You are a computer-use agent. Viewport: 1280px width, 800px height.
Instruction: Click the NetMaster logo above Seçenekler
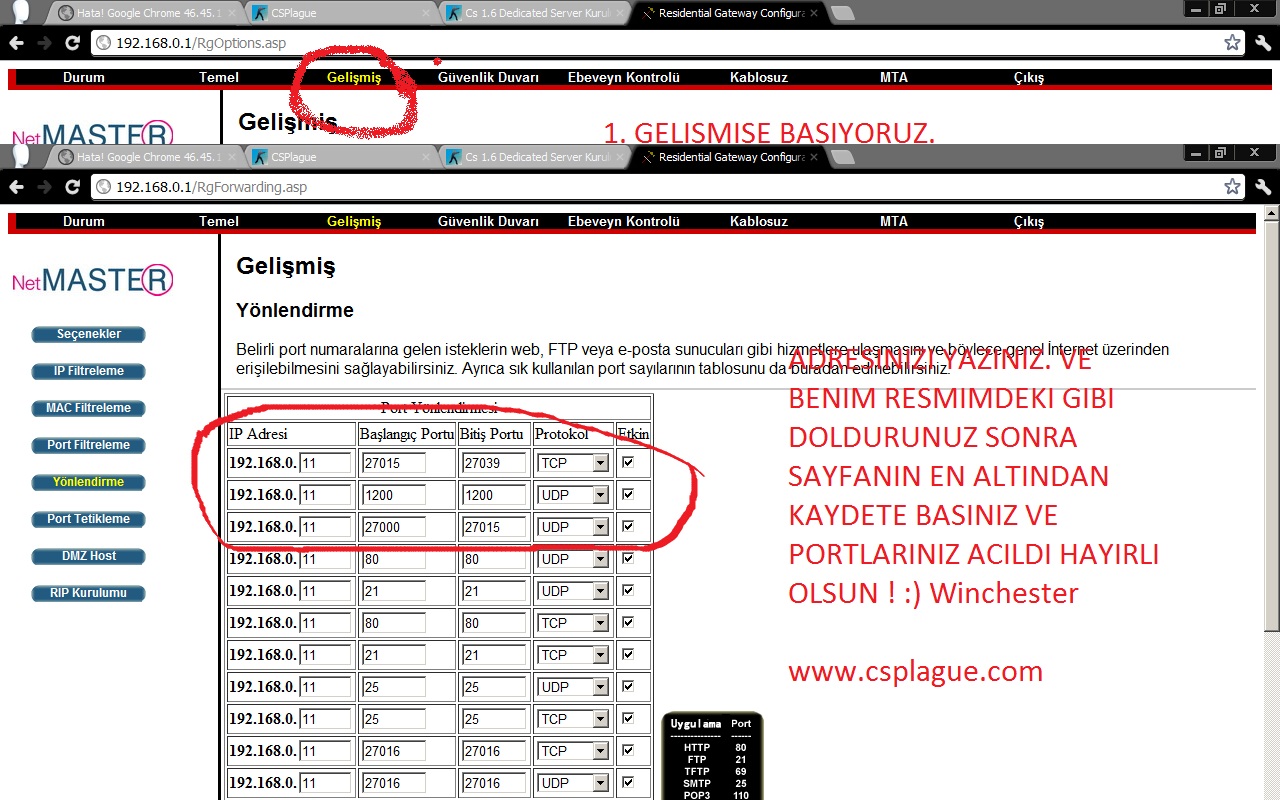(x=92, y=280)
